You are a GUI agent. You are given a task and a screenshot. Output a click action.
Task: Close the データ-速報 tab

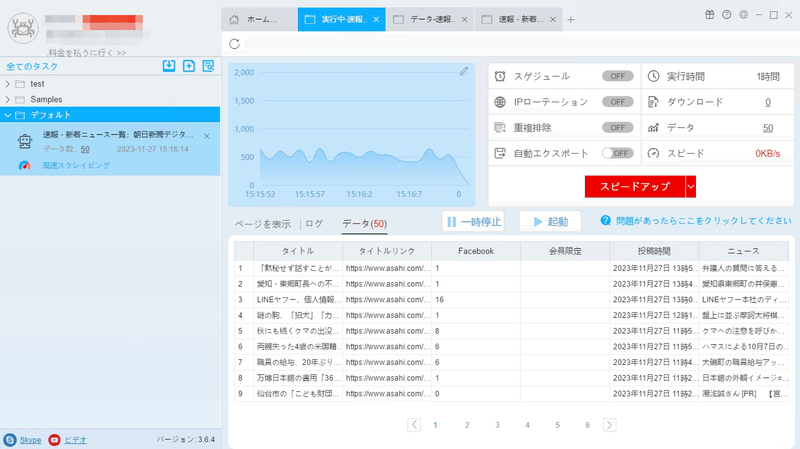[464, 19]
